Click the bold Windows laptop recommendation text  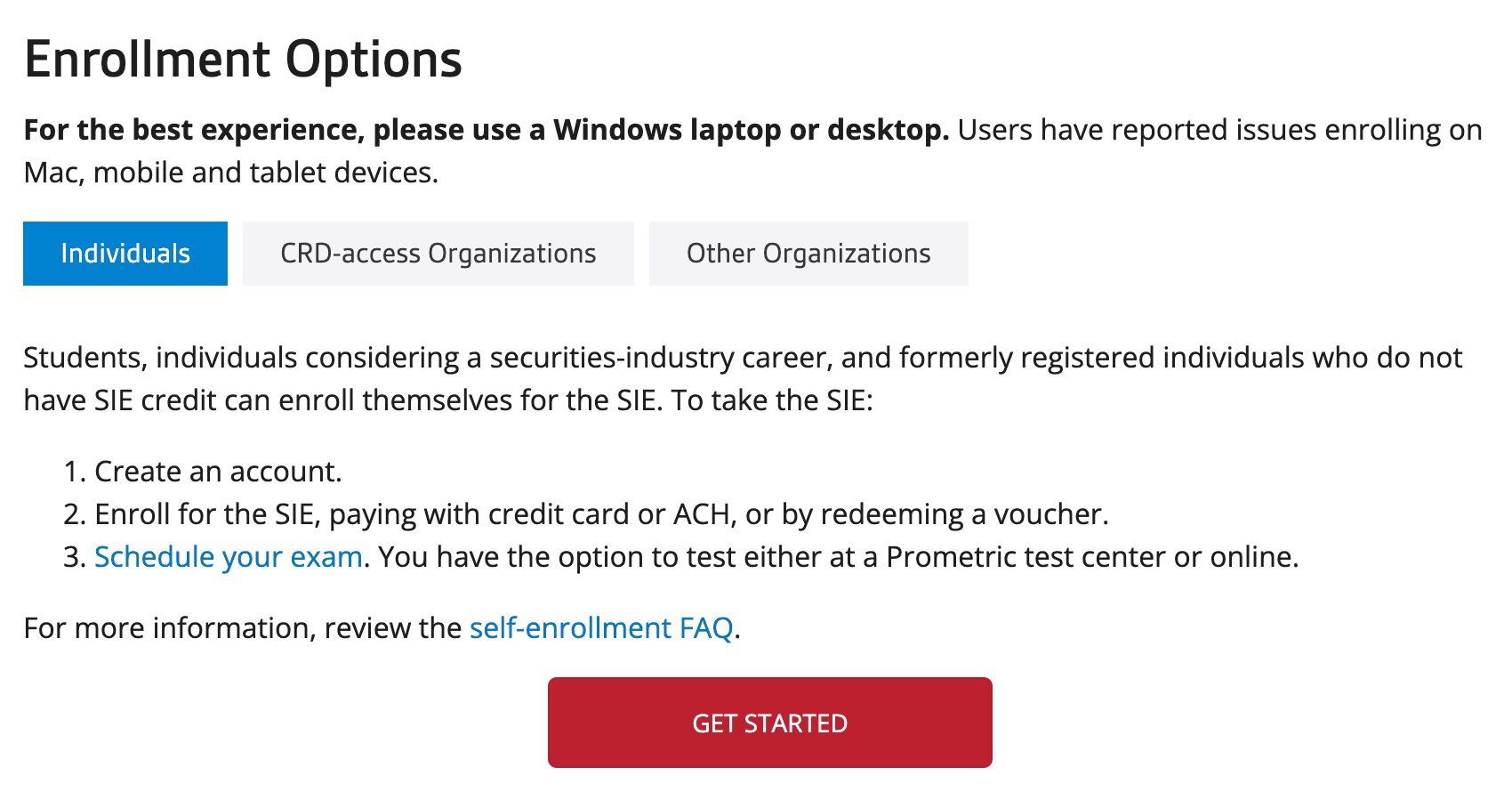[x=487, y=130]
